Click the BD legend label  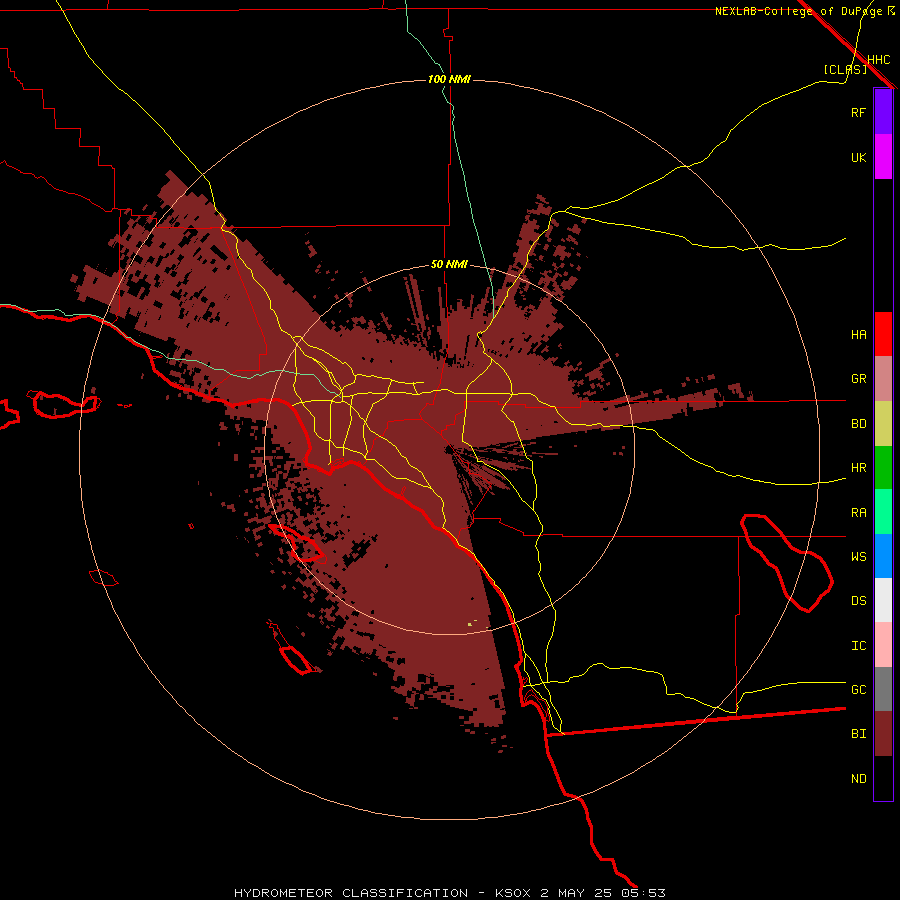click(858, 424)
